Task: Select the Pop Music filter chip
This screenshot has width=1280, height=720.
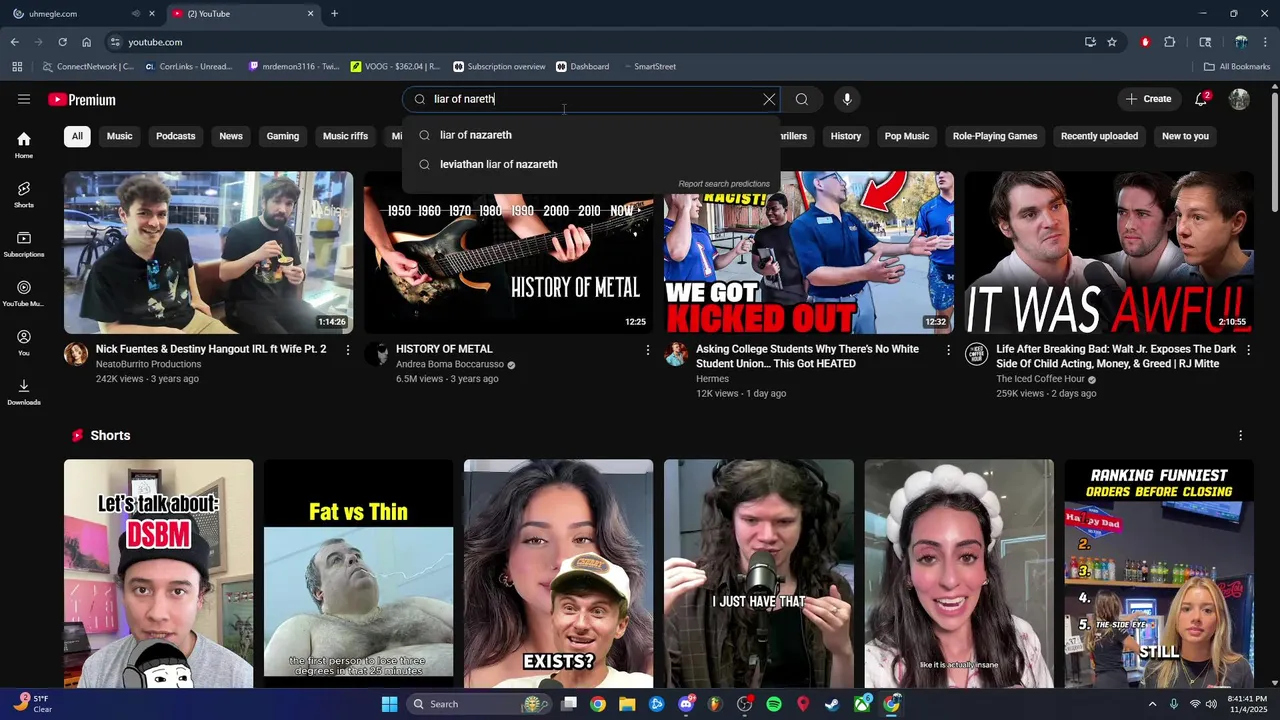Action: [907, 136]
